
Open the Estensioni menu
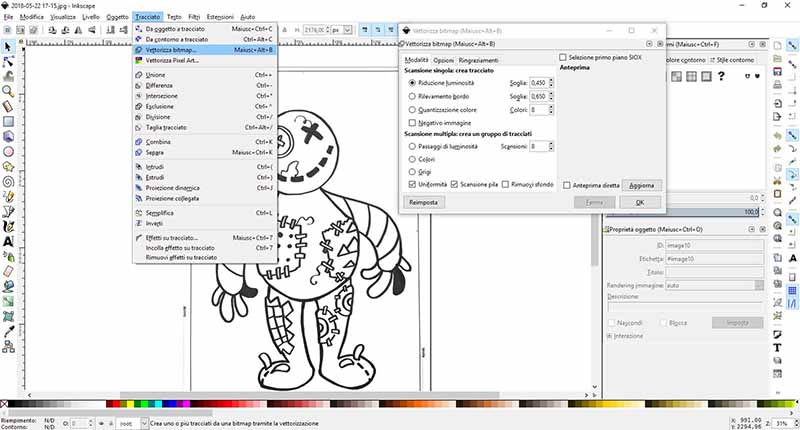(x=220, y=17)
